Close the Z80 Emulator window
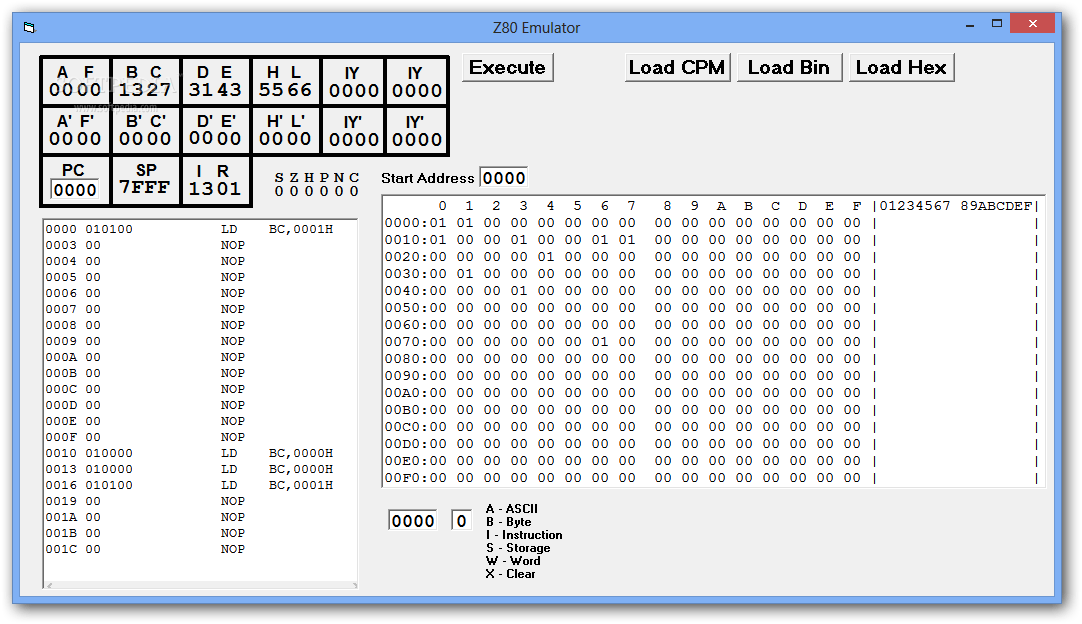This screenshot has height=624, width=1082. click(x=1032, y=24)
